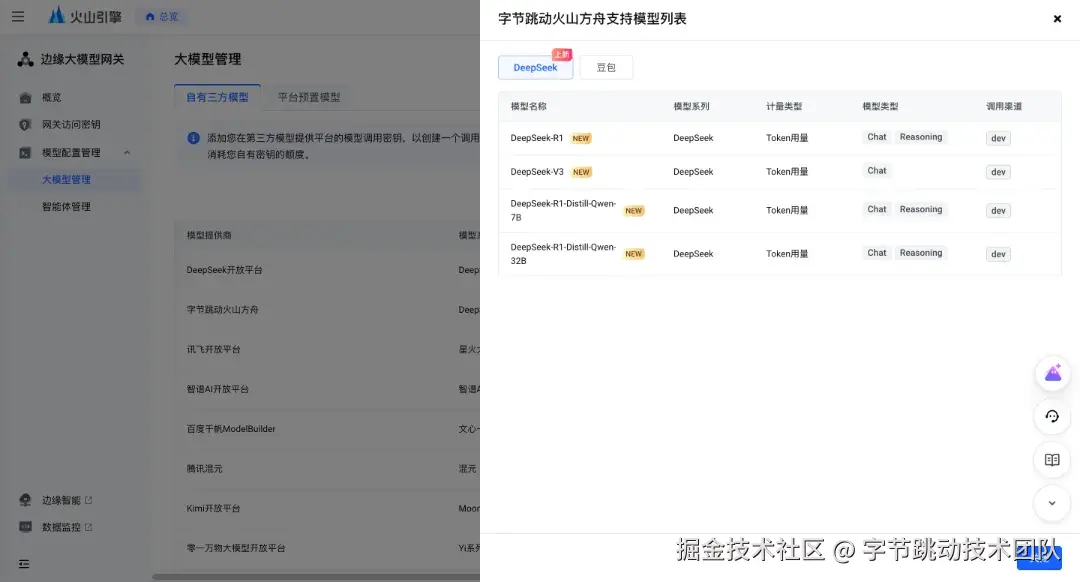The height and width of the screenshot is (582, 1080).
Task: Open the customer service headset icon
Action: 1052,417
